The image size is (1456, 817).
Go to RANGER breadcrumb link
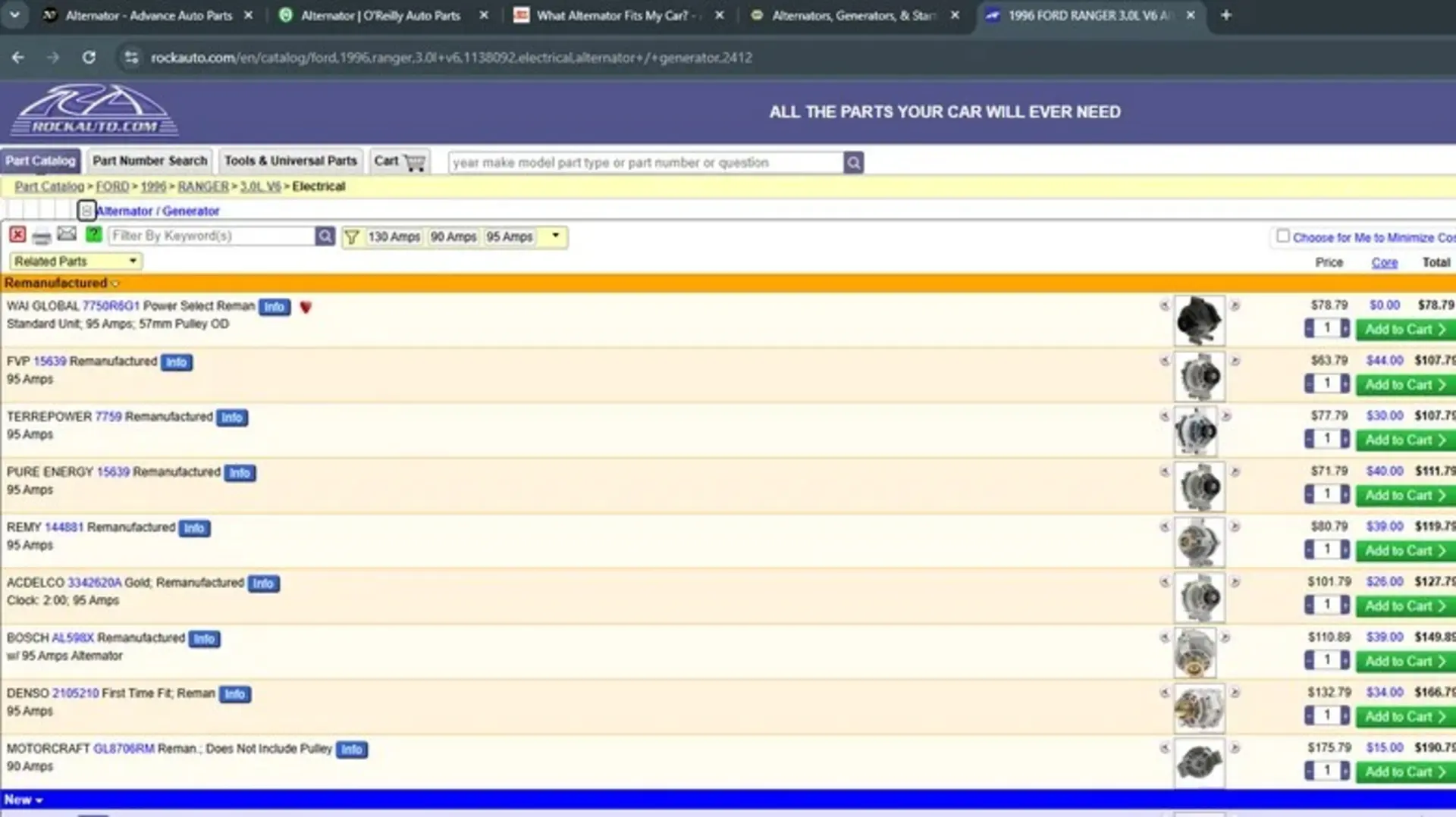pos(203,186)
